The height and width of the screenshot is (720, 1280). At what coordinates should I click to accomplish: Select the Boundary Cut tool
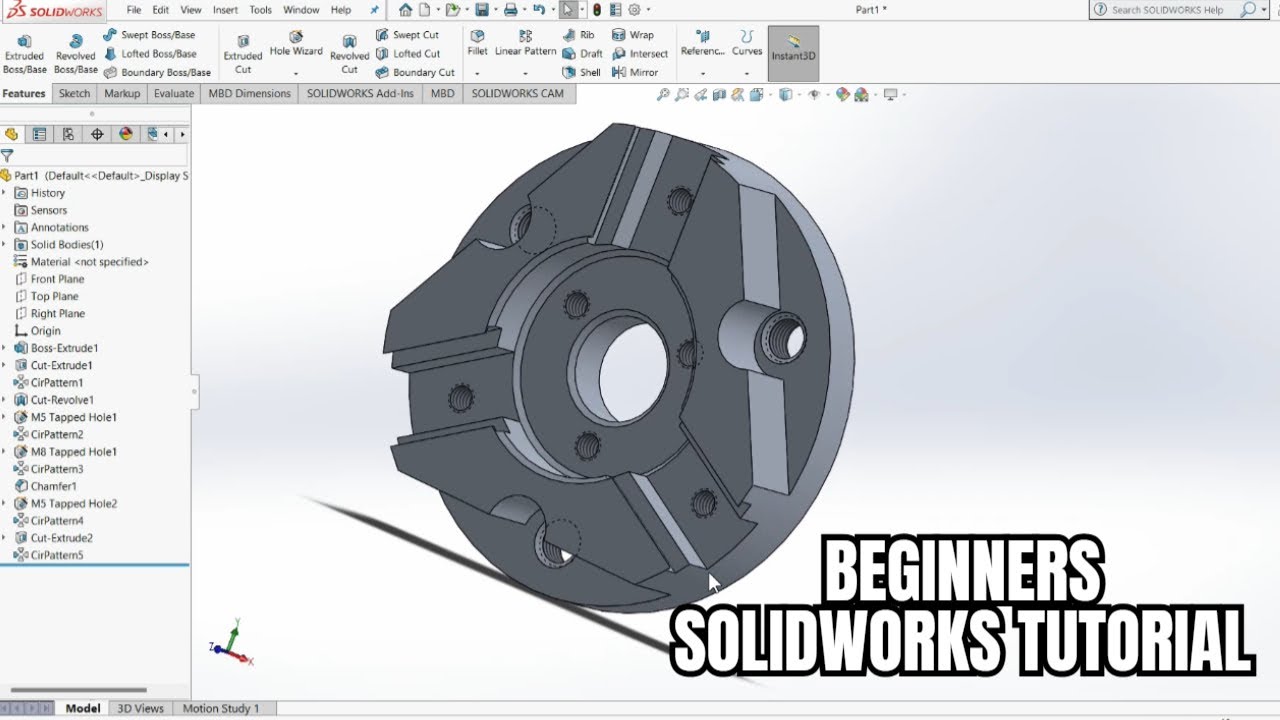pos(415,73)
